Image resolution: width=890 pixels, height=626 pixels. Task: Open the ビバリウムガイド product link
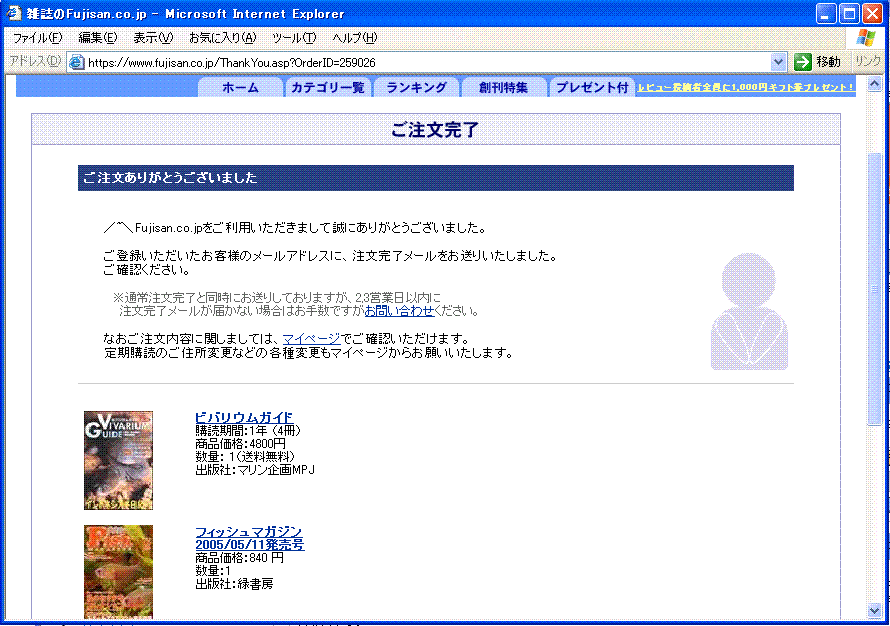(x=244, y=418)
